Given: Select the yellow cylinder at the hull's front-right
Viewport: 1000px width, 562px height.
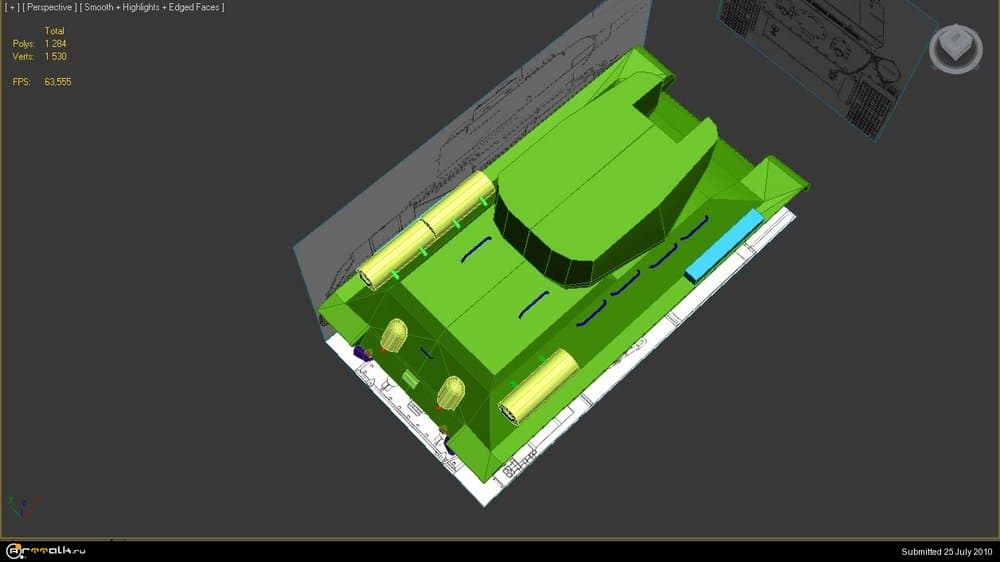Looking at the screenshot, I should click(x=540, y=387).
